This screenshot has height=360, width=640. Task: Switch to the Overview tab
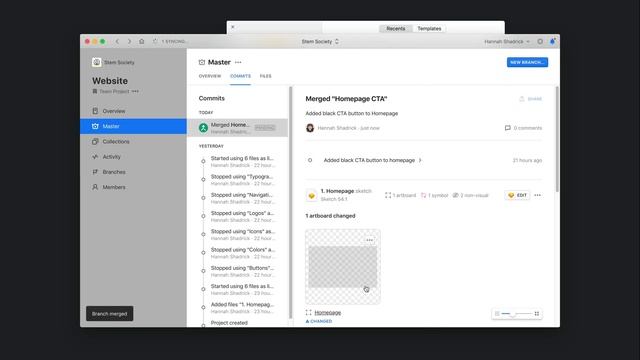(x=210, y=76)
